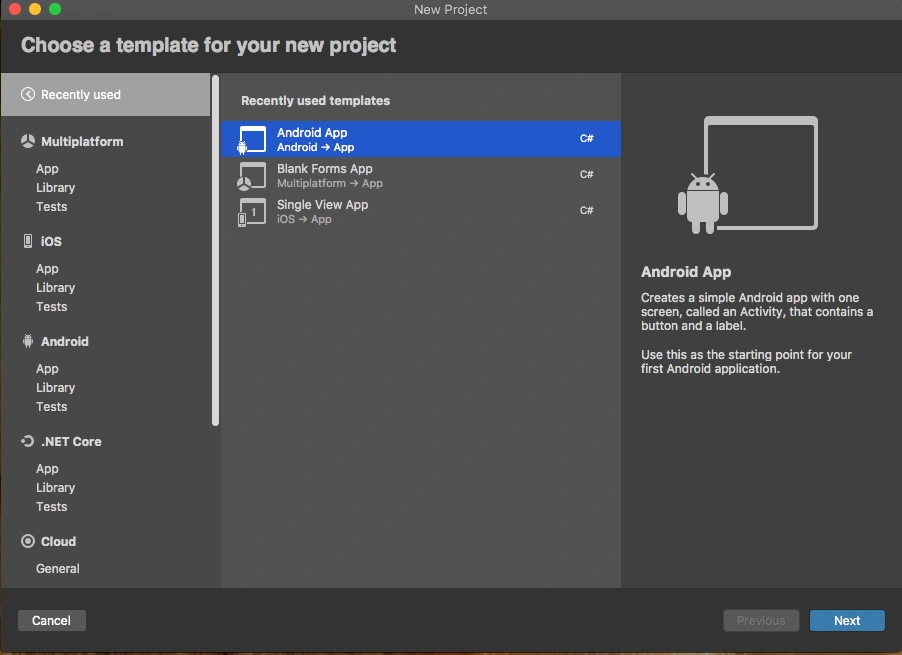Click the .NET Core category icon
902x655 pixels.
(x=28, y=441)
